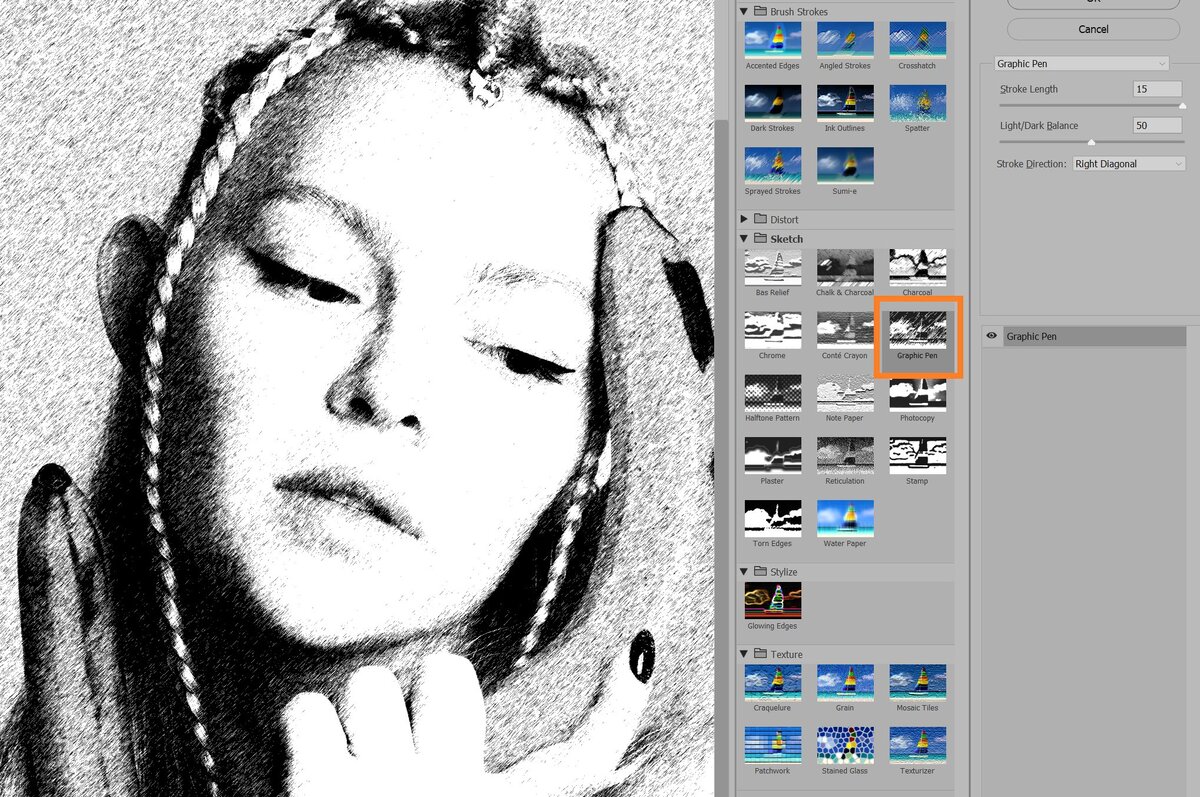1200x797 pixels.
Task: Choose the Sprayed Strokes filter
Action: (772, 165)
